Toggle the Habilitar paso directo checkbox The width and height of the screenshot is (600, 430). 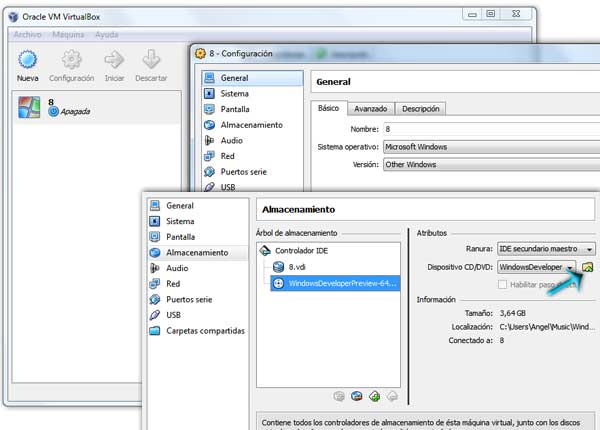click(x=502, y=285)
